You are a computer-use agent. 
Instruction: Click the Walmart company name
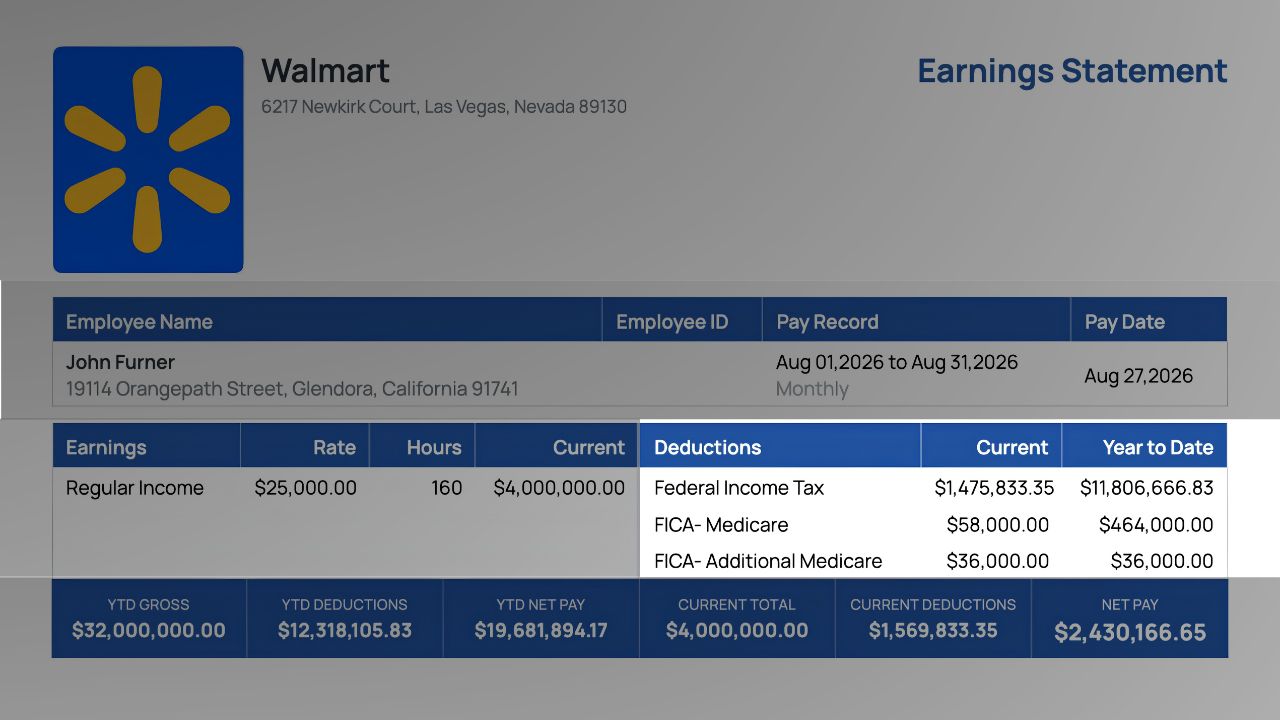(325, 71)
